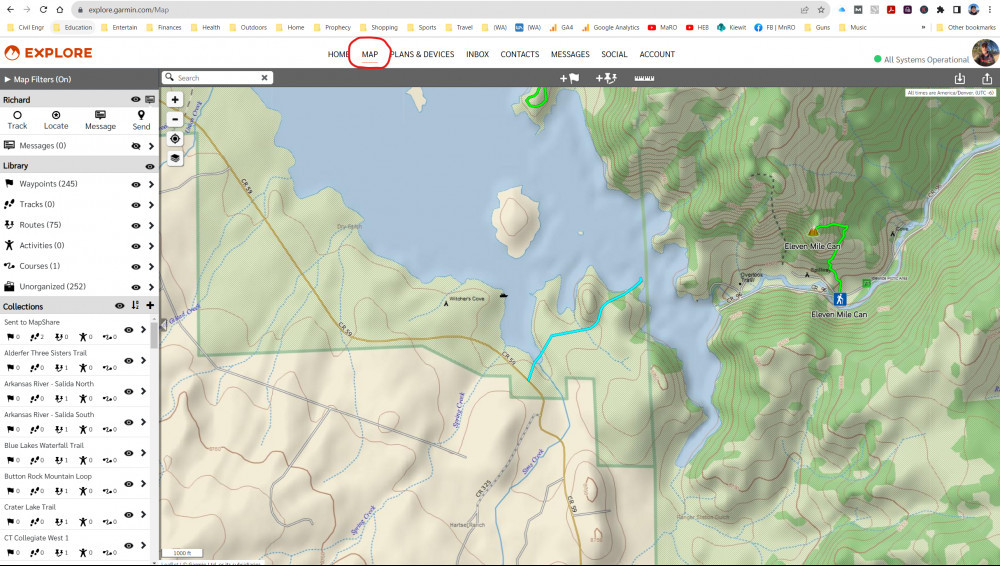Open the ACCOUNT tab
Screen dimensions: 1000x566
click(x=657, y=54)
